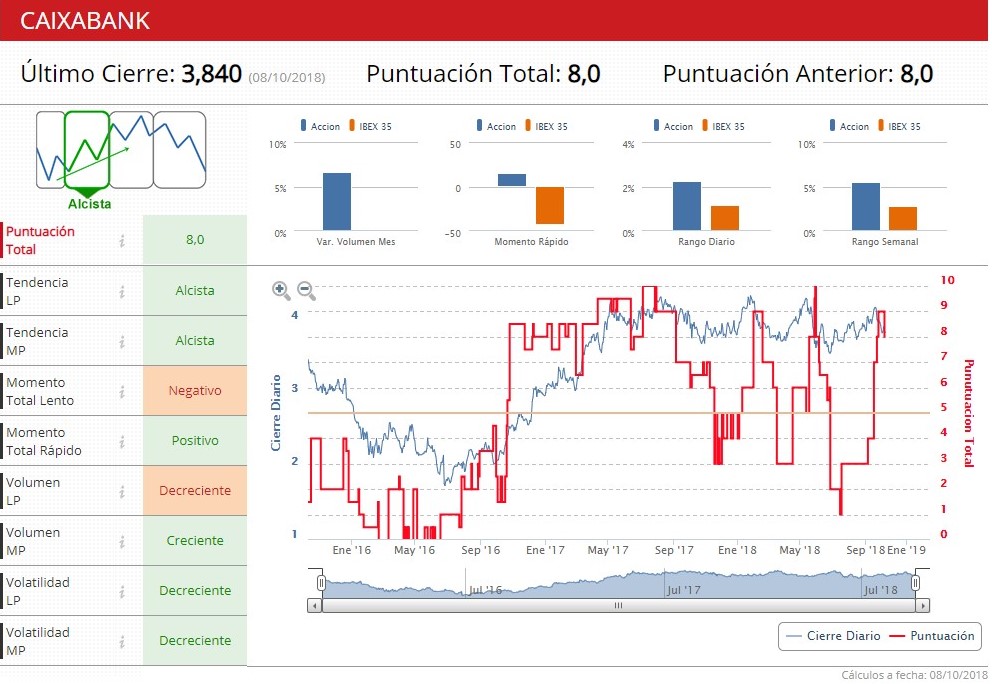Click the orange IBEX 35 bar in Momento Rápido
This screenshot has height=684, width=992.
550,206
